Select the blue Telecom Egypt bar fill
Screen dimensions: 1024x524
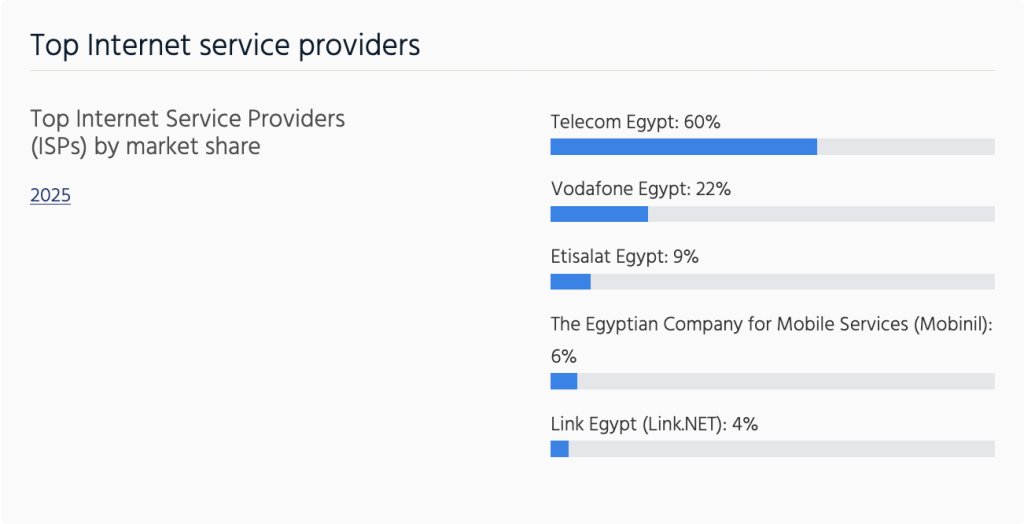point(683,147)
